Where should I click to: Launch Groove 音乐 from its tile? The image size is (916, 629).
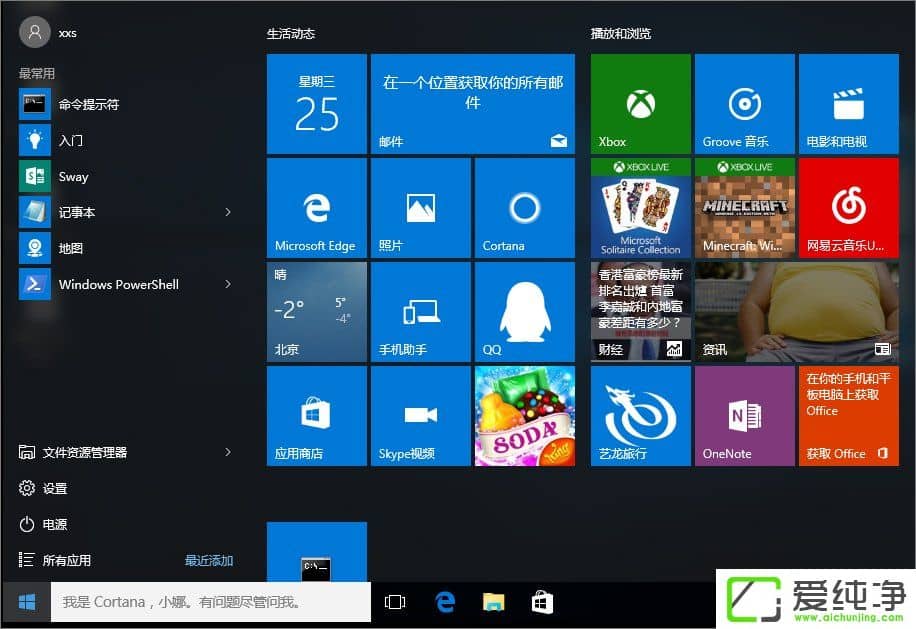(744, 104)
